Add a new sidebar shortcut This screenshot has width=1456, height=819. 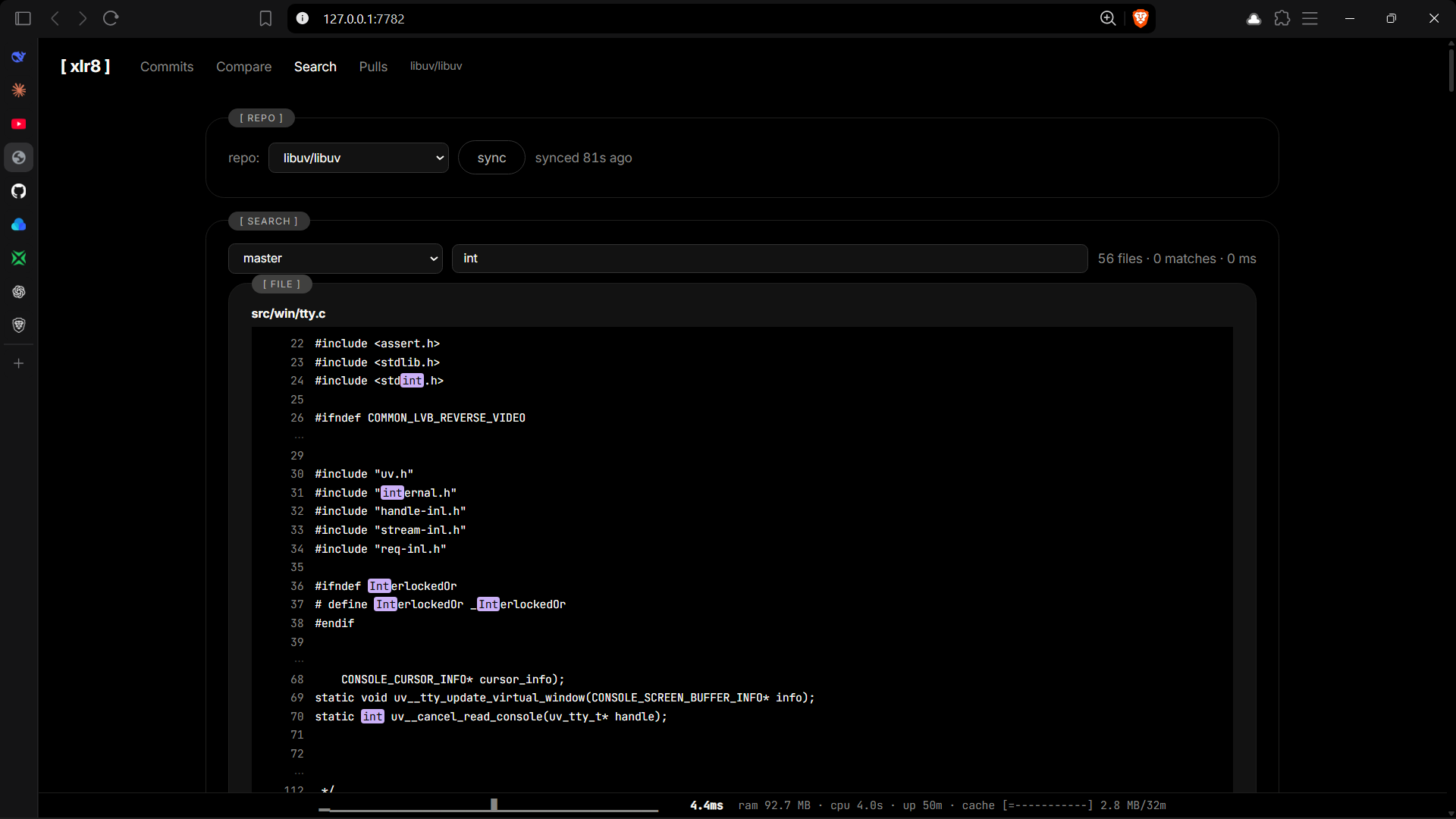tap(19, 363)
